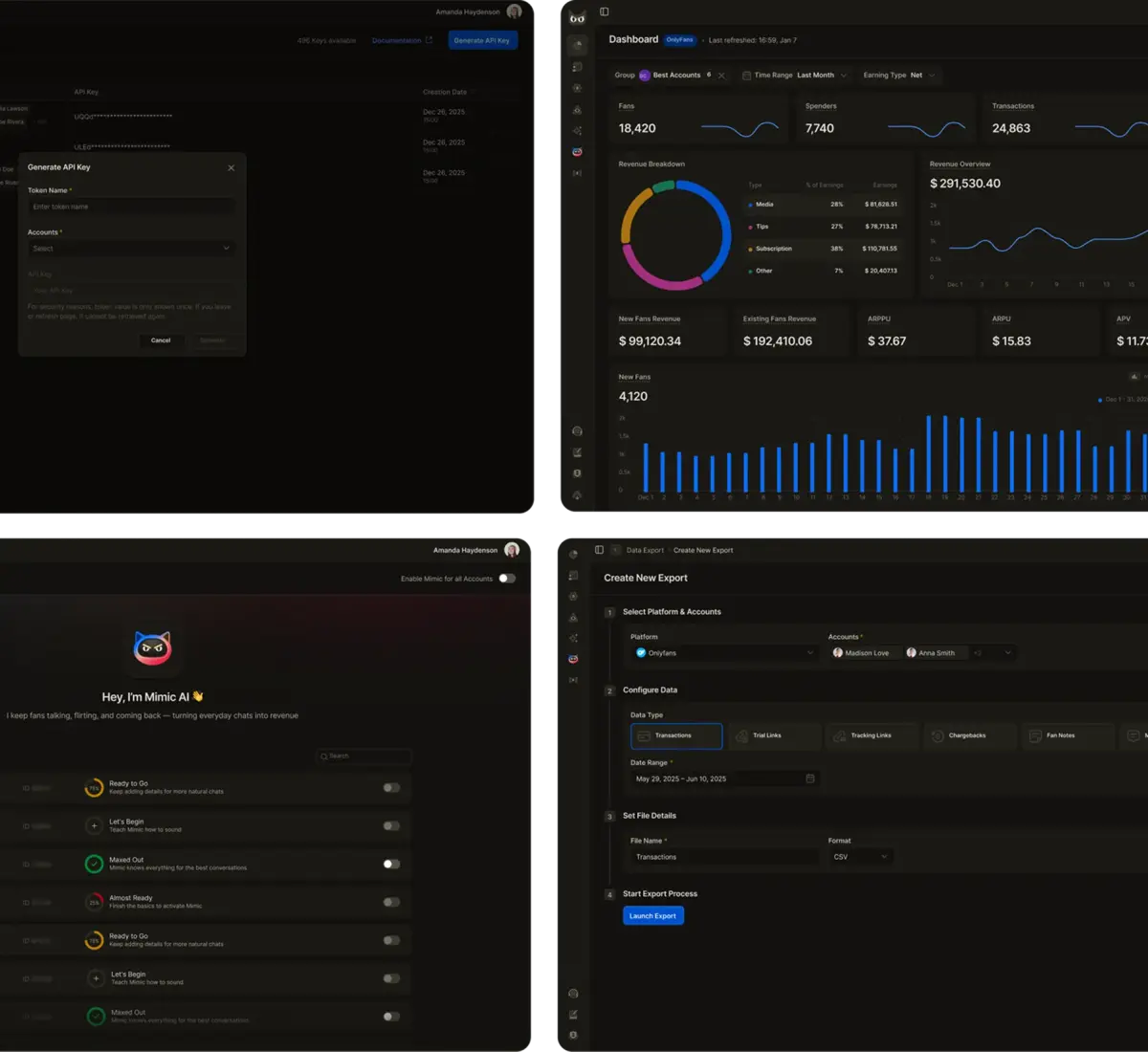The width and height of the screenshot is (1148, 1052).
Task: Toggle Enable Mimic for all Accounts
Action: tap(507, 579)
